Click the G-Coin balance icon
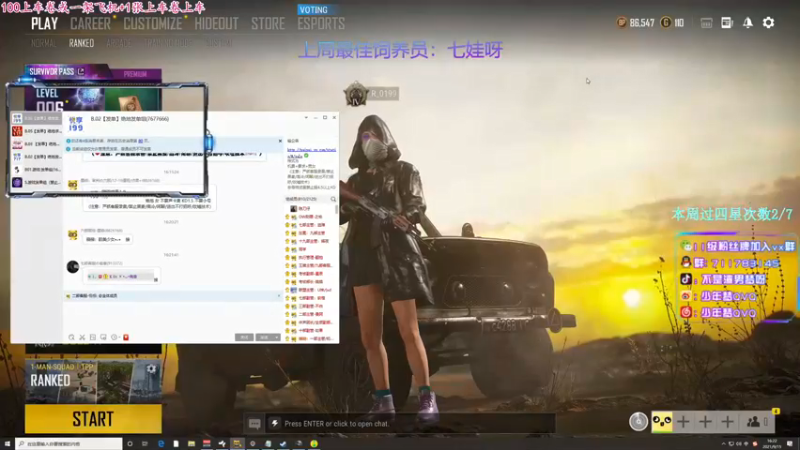The image size is (800, 450). pyautogui.click(x=666, y=23)
